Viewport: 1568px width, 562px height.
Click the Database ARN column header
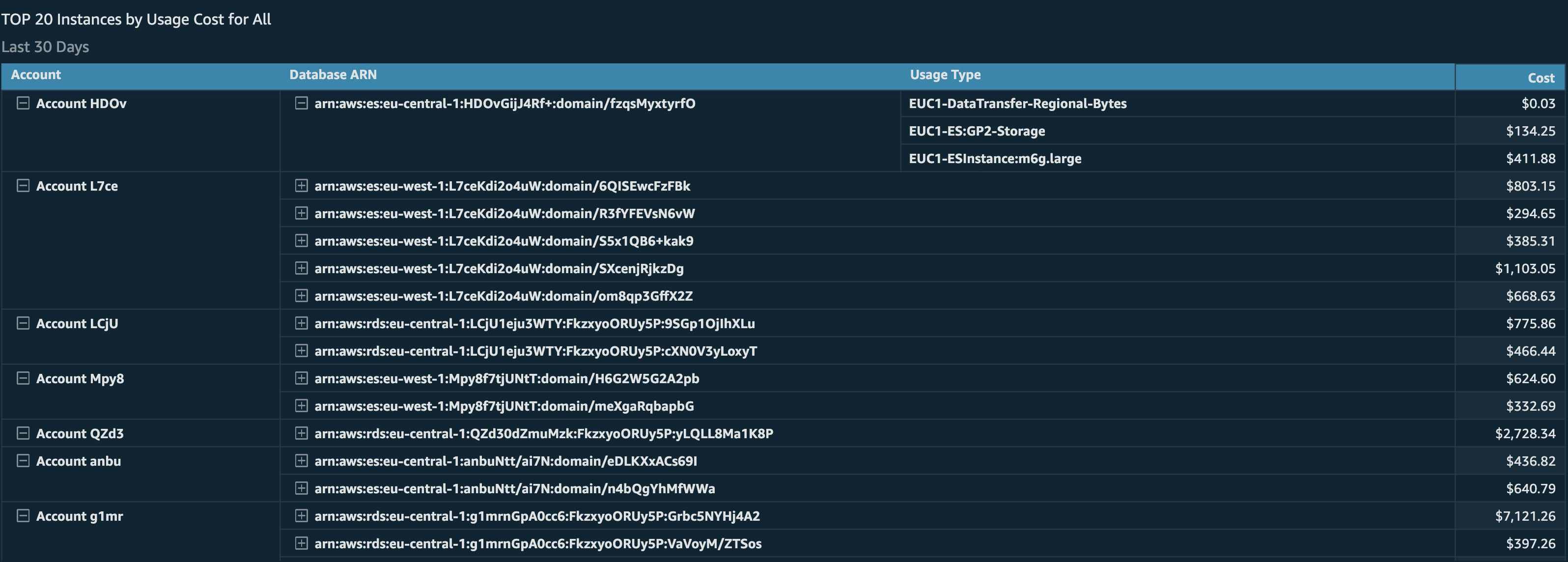333,75
